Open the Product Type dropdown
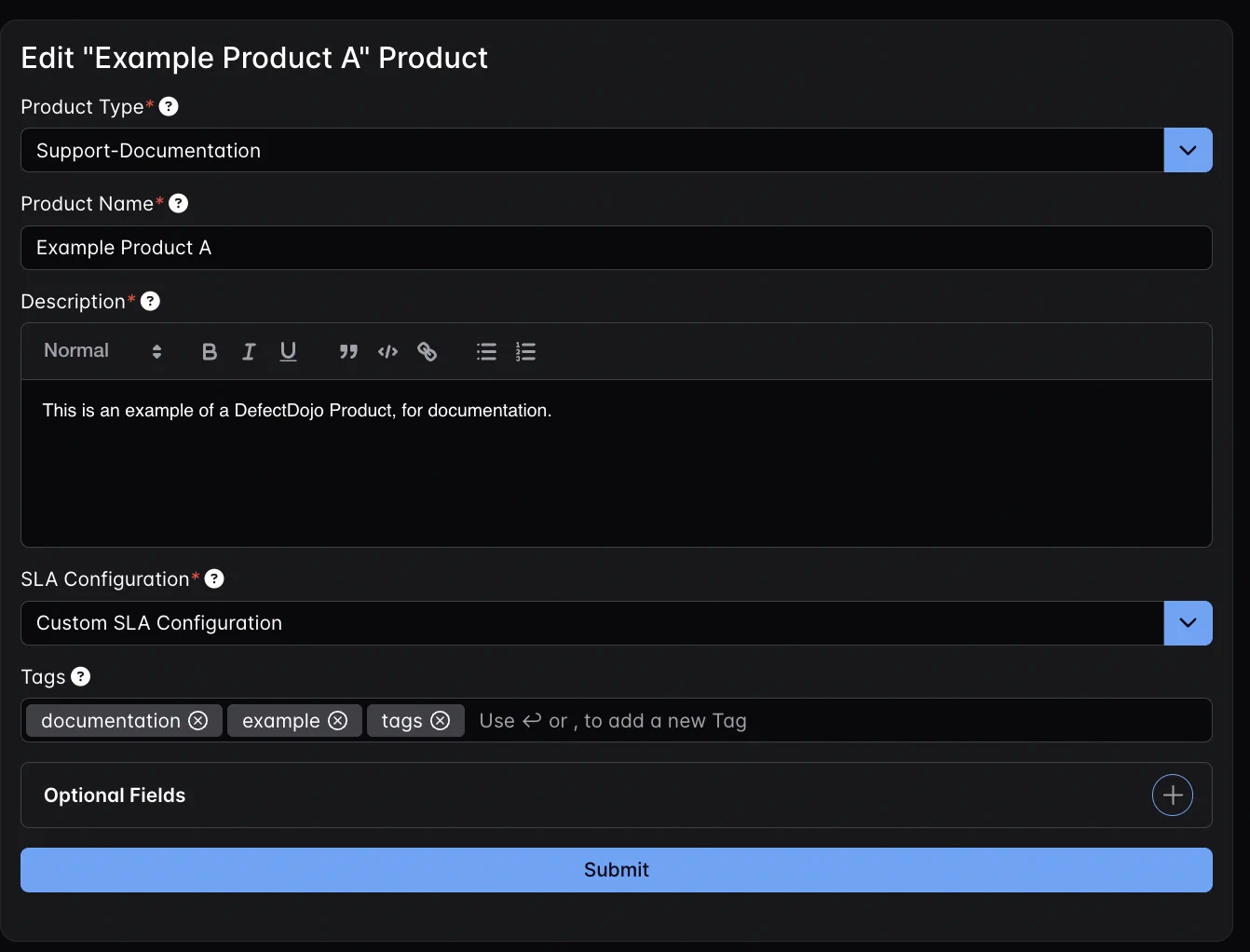 coord(1188,151)
